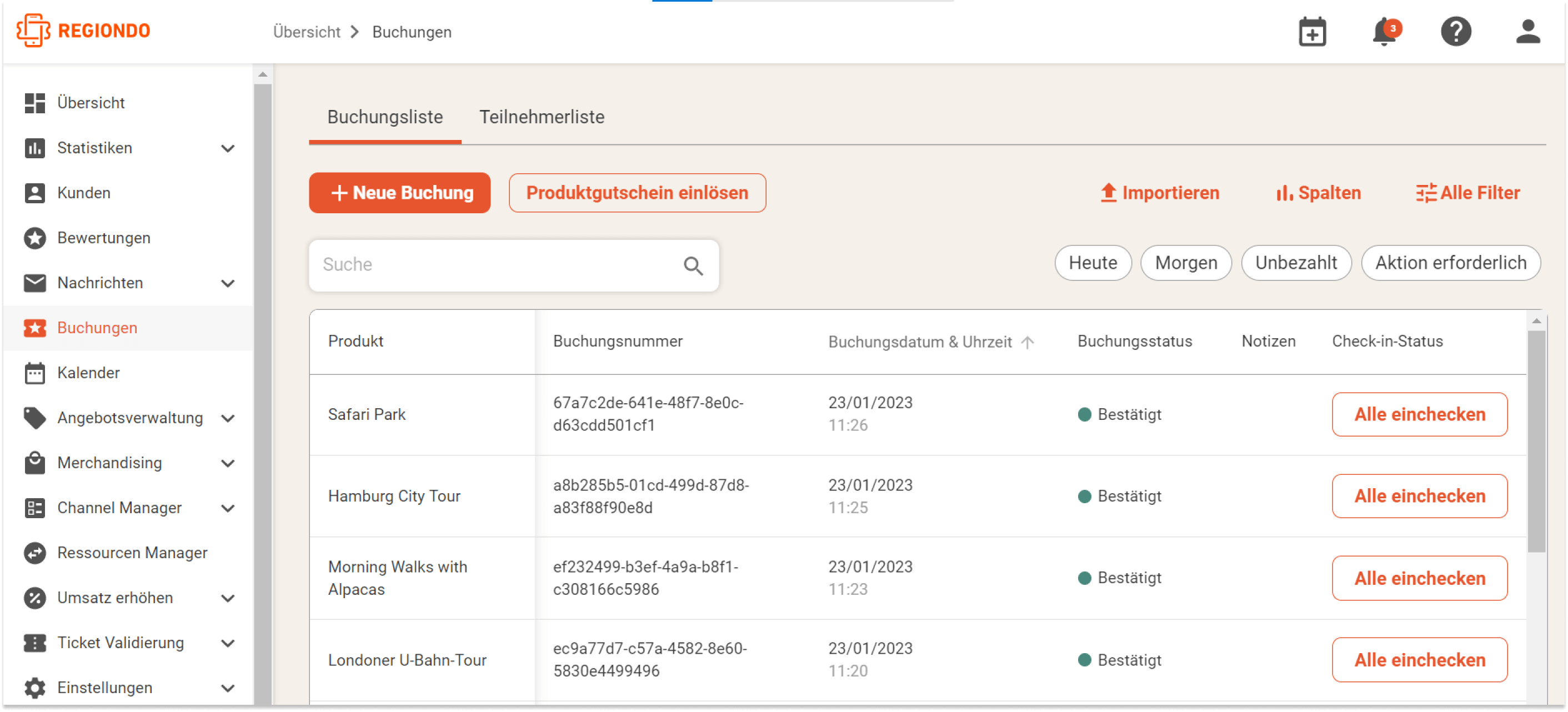Click the calendar add icon in header
The height and width of the screenshot is (712, 1568).
pyautogui.click(x=1312, y=32)
